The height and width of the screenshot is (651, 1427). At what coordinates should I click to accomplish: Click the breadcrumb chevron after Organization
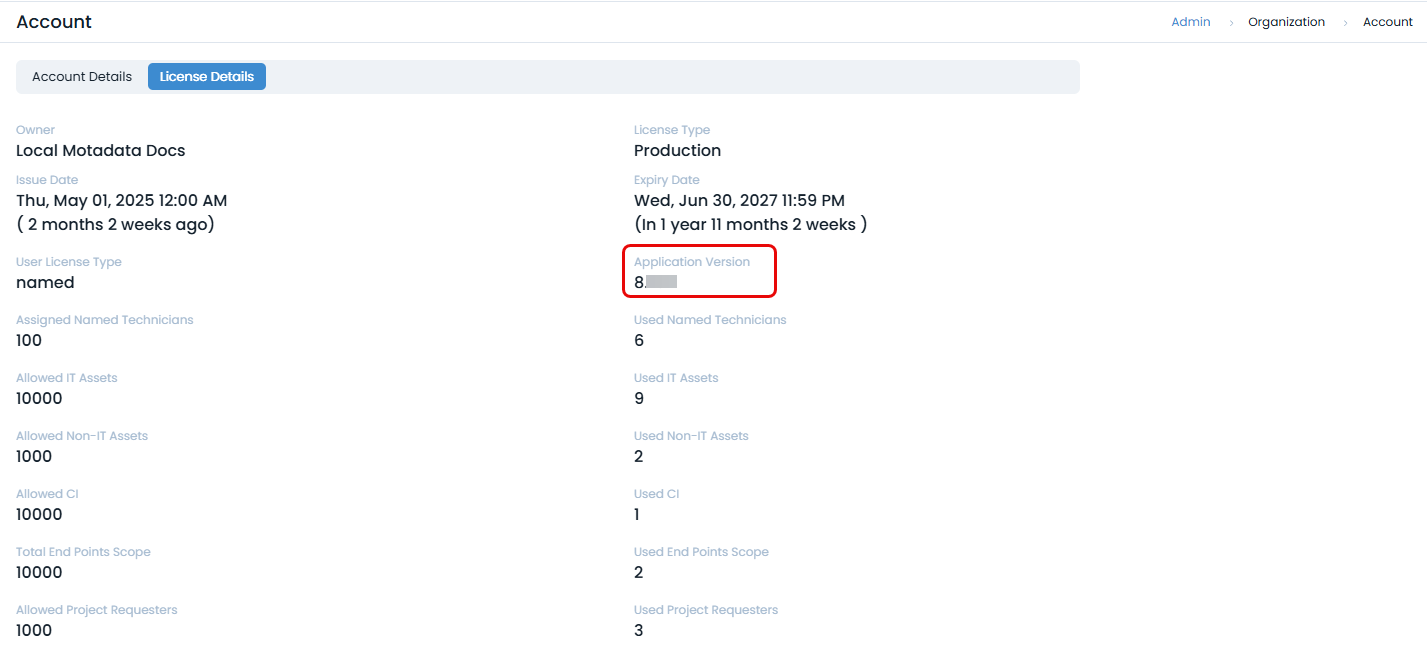(x=1345, y=23)
